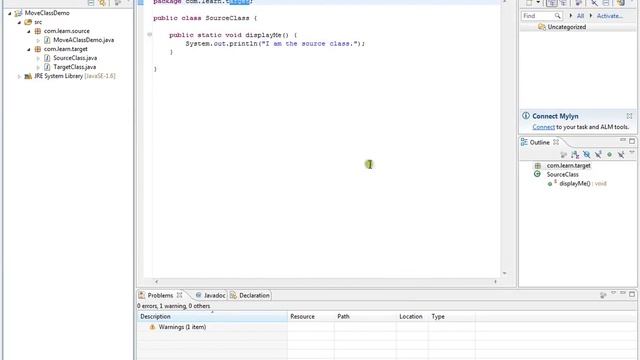
Task: Click the Resource column header
Action: [x=311, y=316]
